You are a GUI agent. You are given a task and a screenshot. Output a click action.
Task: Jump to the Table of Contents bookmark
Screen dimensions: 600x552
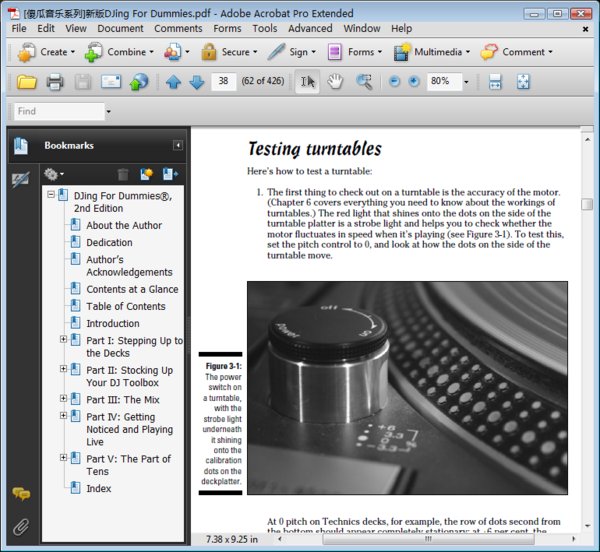pyautogui.click(x=126, y=306)
